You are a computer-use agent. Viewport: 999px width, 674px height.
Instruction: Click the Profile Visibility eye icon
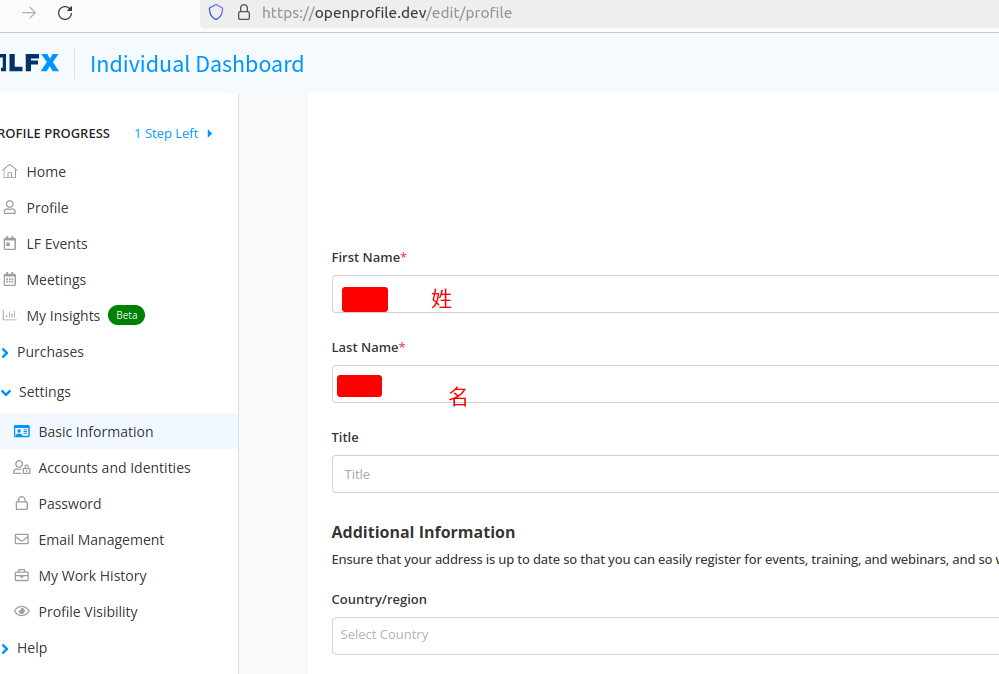pyautogui.click(x=22, y=611)
